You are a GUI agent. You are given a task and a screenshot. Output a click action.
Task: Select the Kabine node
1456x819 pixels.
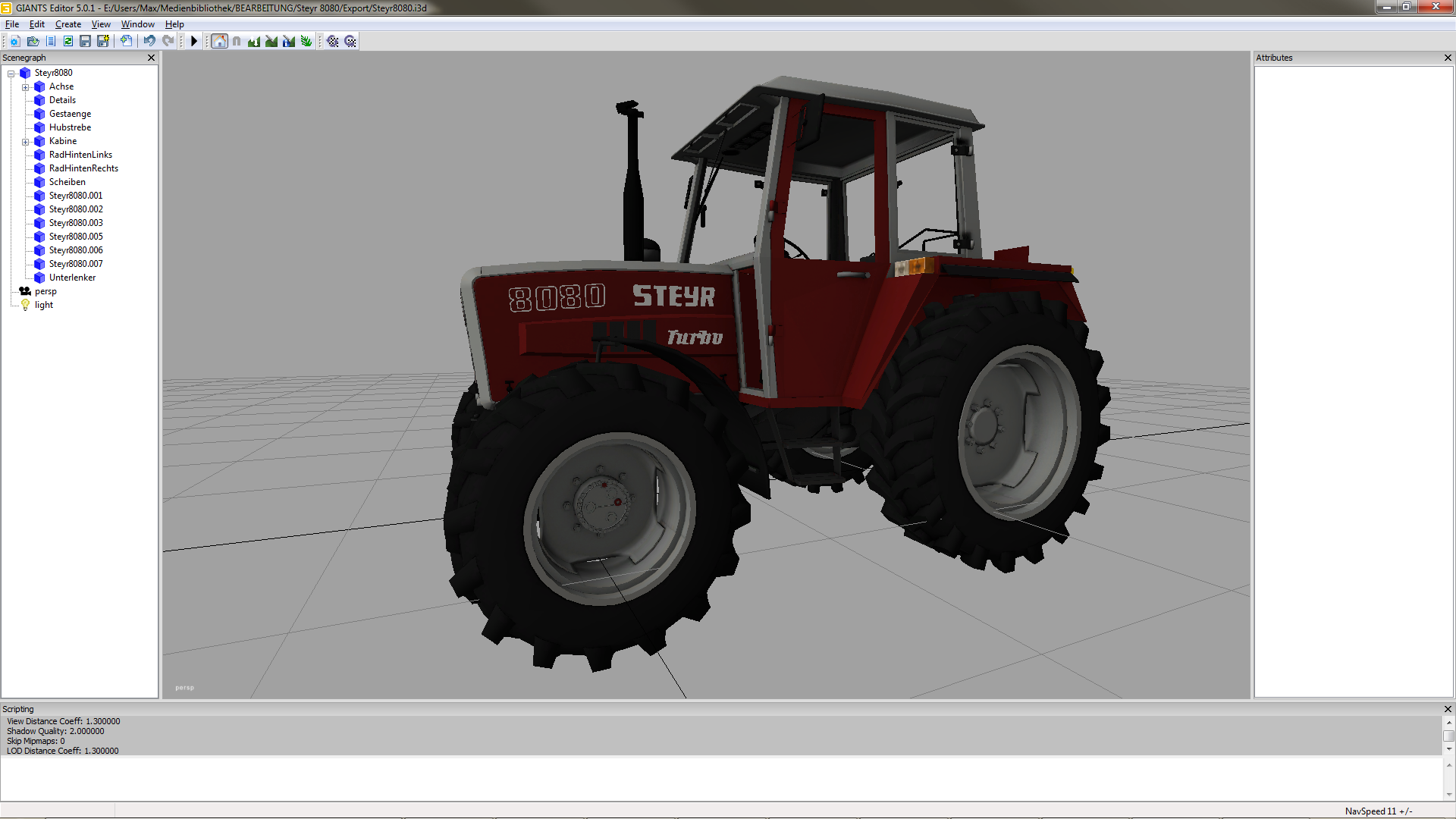(x=63, y=141)
